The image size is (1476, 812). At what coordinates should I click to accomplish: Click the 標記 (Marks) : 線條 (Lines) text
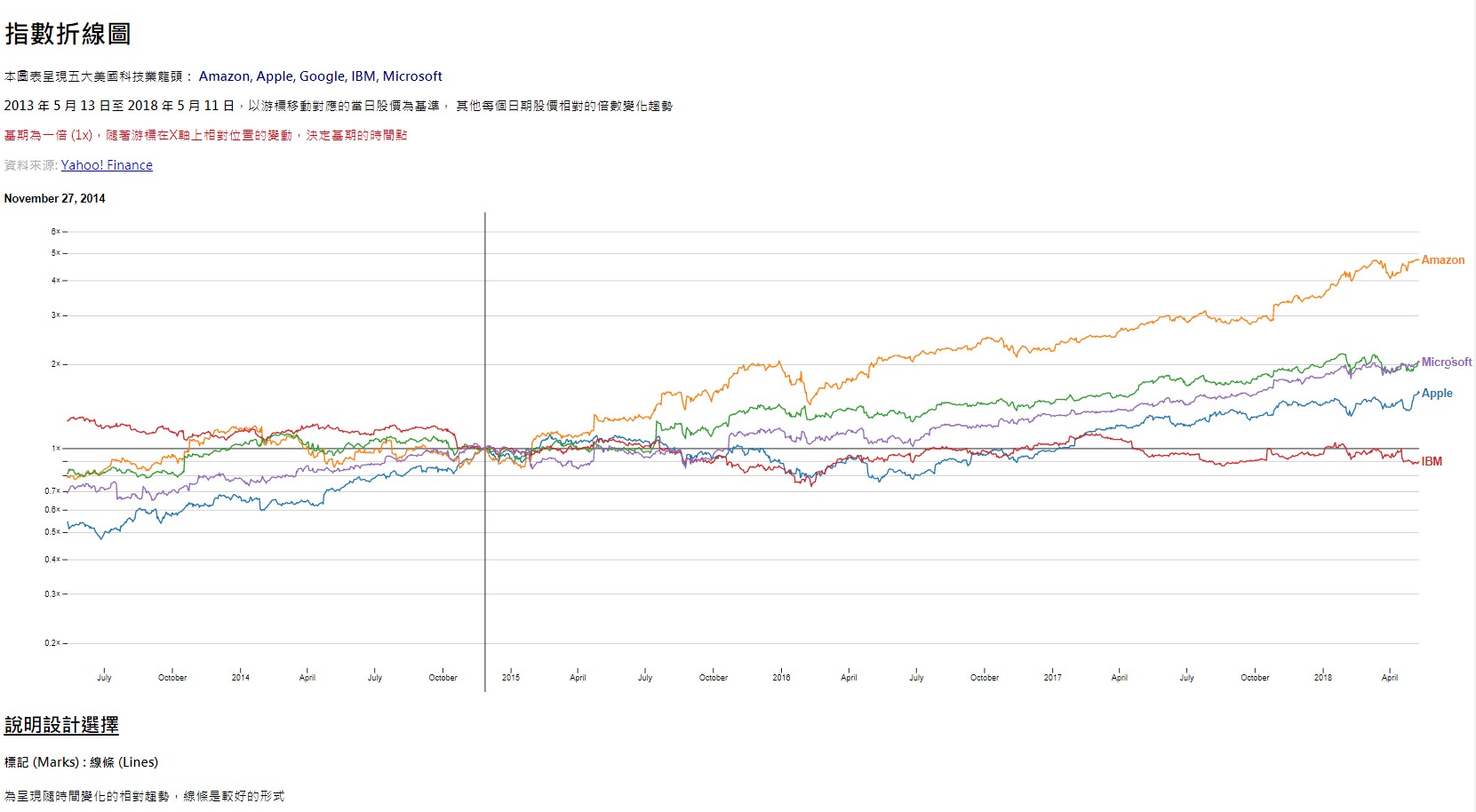[x=81, y=762]
